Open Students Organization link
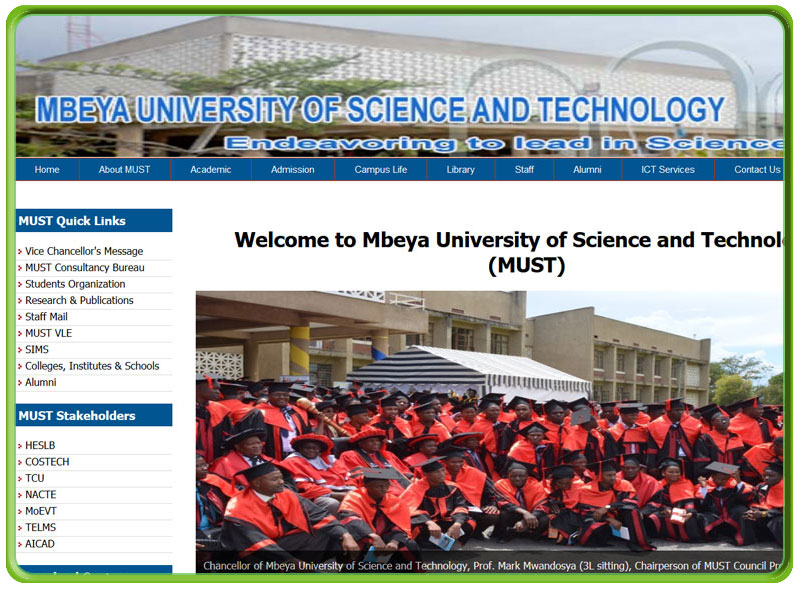800x600 pixels. tap(75, 284)
